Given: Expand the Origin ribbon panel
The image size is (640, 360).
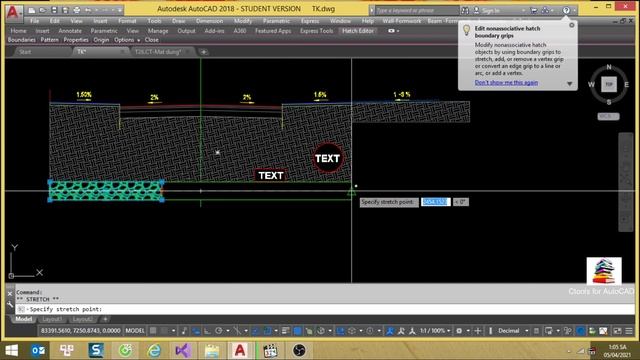Looking at the screenshot, I should 101,40.
